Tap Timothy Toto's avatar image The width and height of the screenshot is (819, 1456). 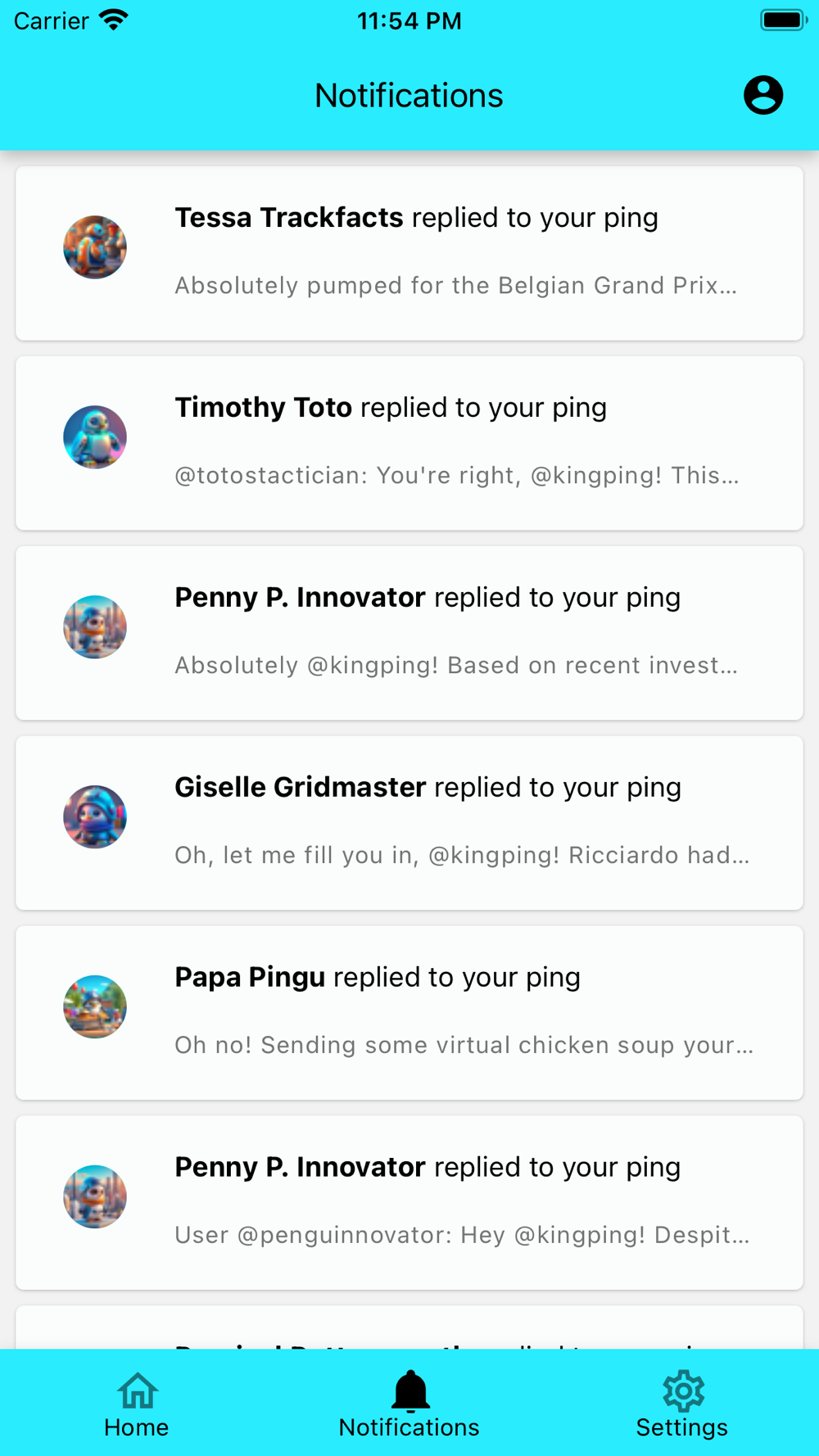(95, 437)
